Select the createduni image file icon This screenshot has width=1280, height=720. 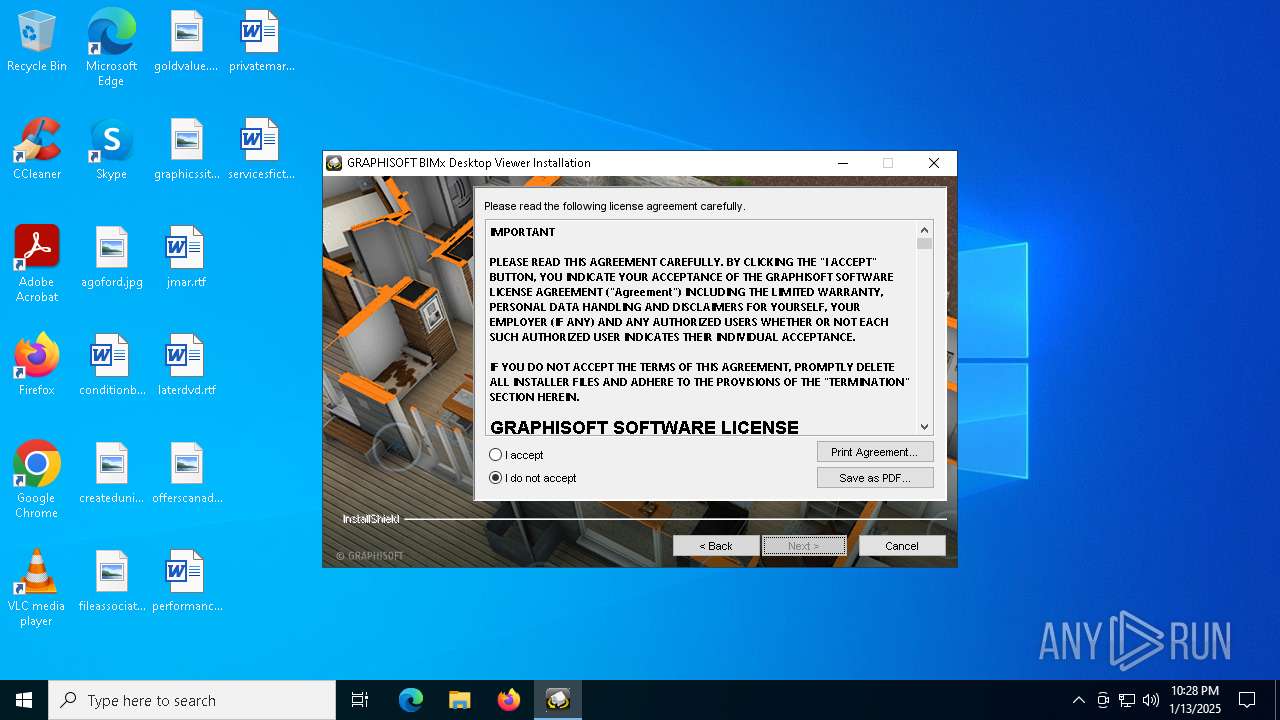(x=111, y=474)
